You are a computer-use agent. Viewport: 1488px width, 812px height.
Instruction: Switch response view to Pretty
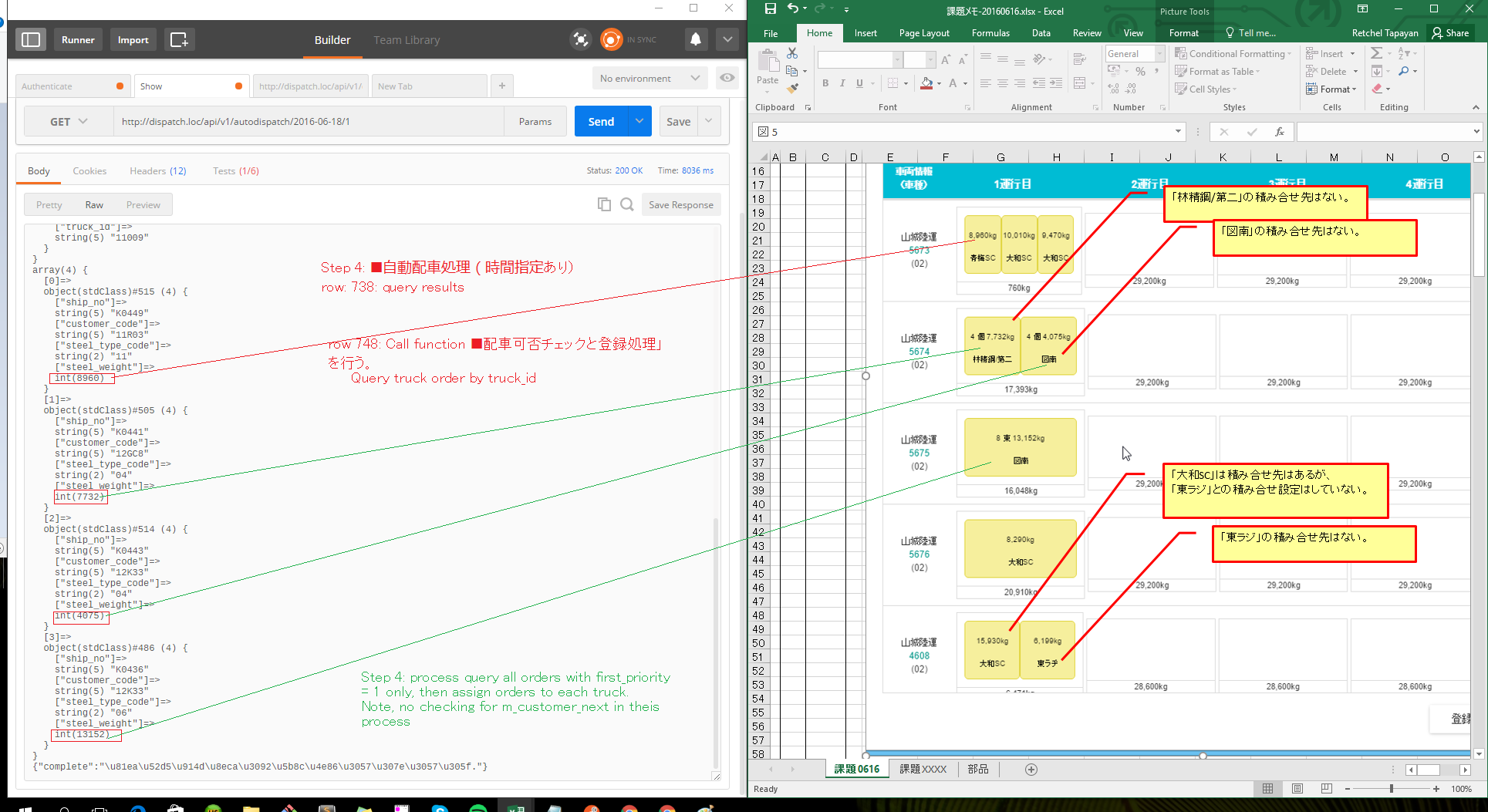tap(49, 204)
